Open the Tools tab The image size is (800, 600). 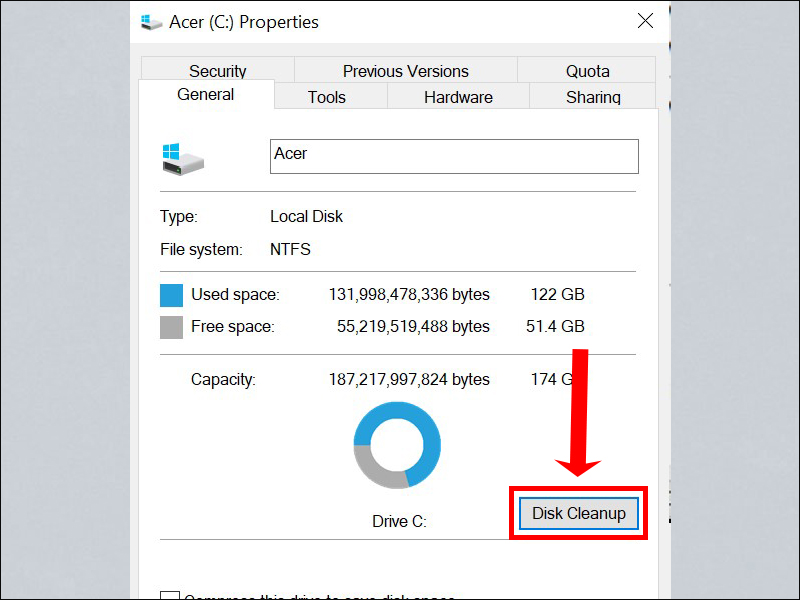326,97
